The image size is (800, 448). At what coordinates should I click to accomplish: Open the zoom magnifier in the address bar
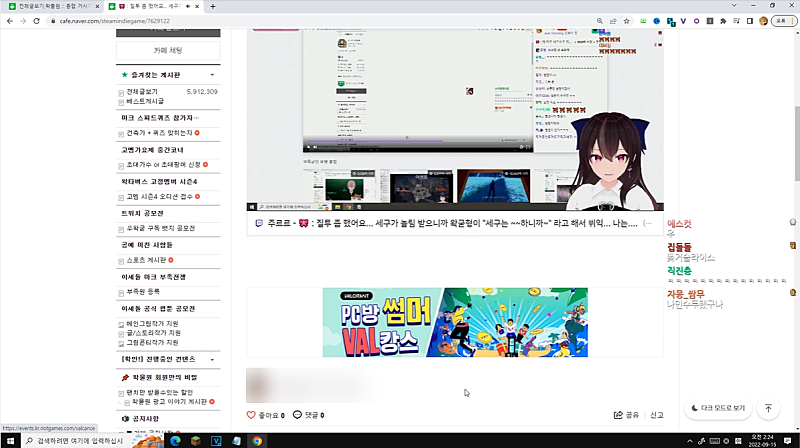[599, 21]
